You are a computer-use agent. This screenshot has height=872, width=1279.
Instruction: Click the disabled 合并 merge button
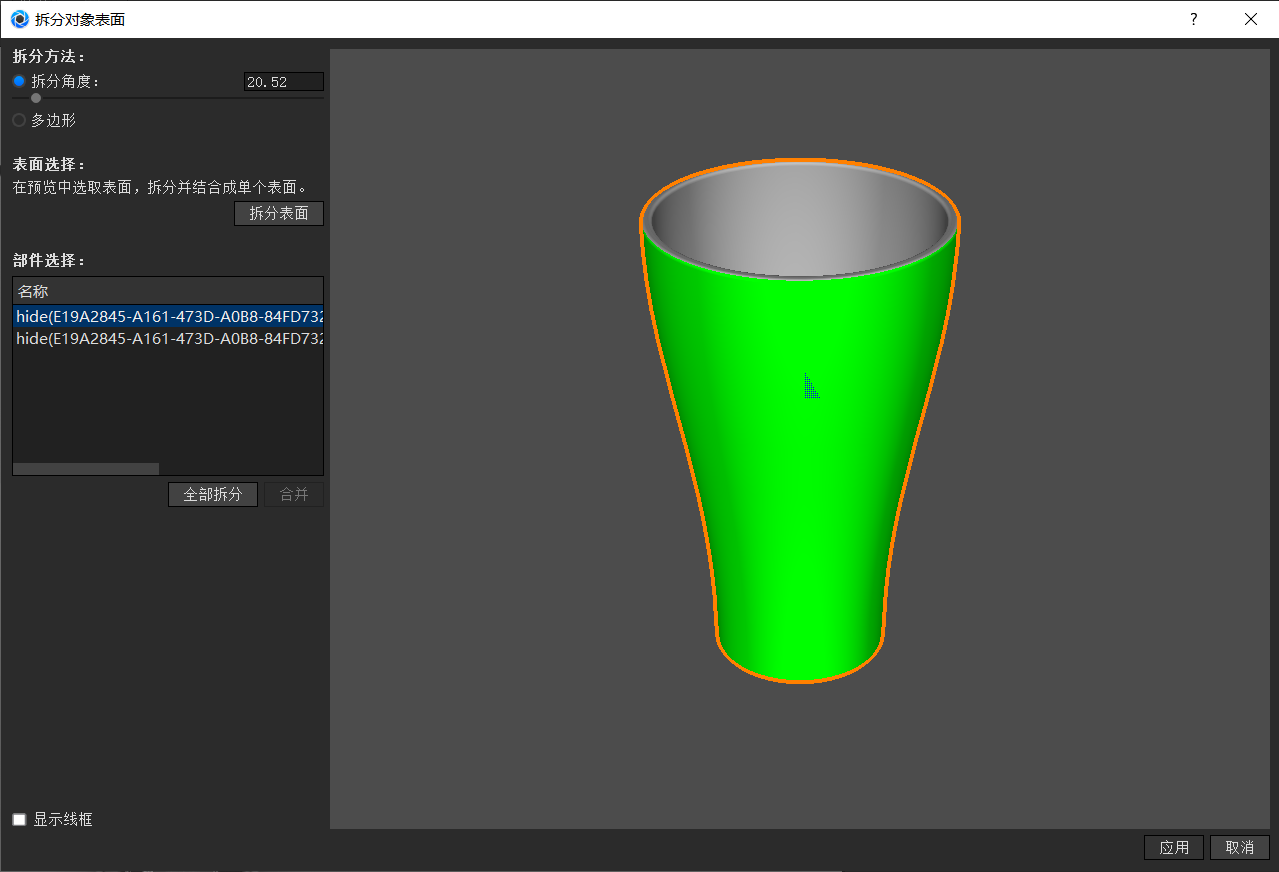(293, 494)
